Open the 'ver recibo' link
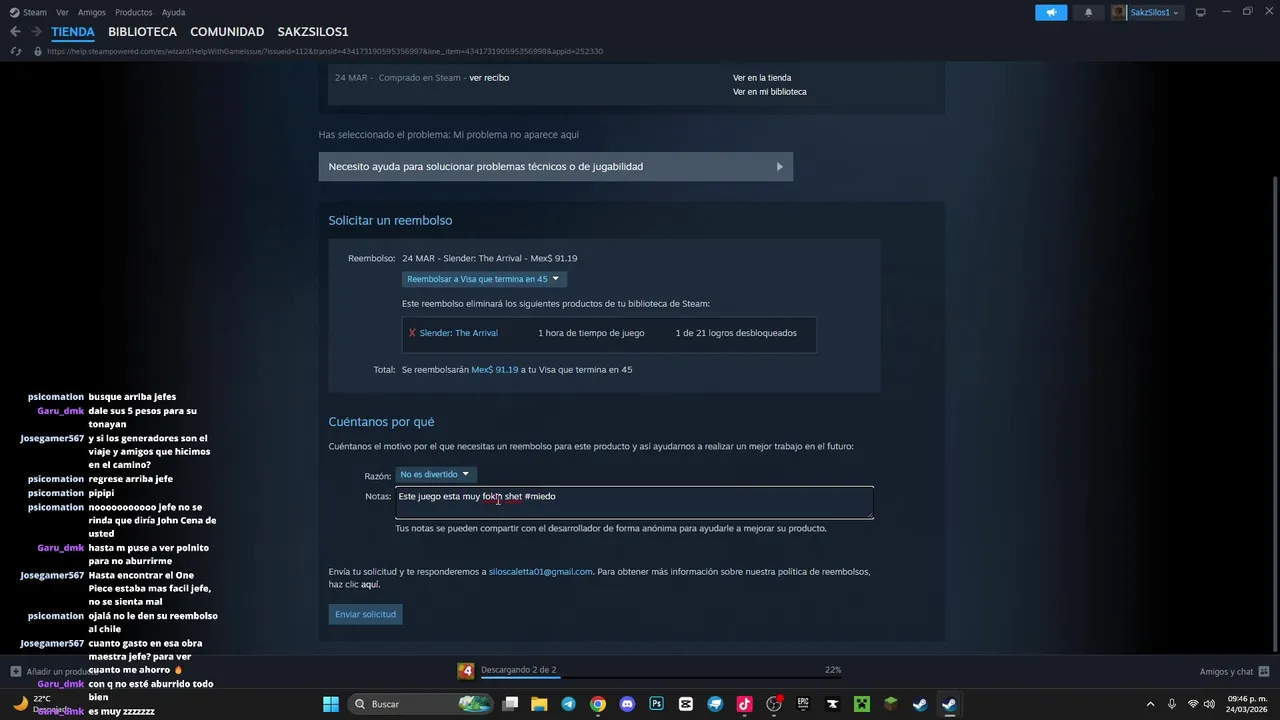1280x720 pixels. coord(489,77)
